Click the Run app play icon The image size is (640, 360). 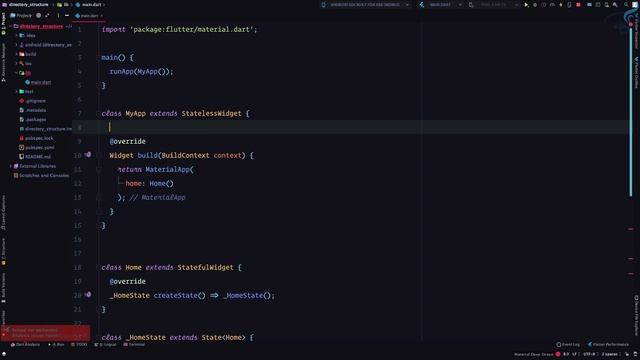pos(526,5)
